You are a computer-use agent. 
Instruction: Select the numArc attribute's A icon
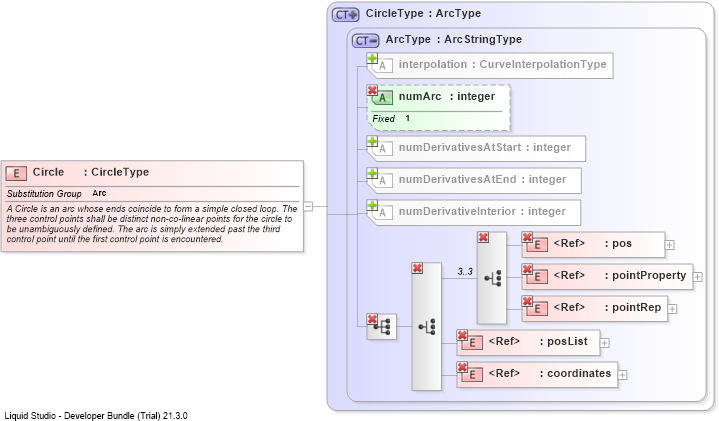click(382, 98)
